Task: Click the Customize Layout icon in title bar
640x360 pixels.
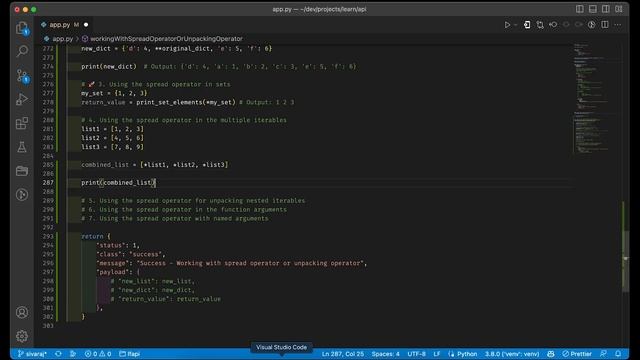Action: pos(619,9)
